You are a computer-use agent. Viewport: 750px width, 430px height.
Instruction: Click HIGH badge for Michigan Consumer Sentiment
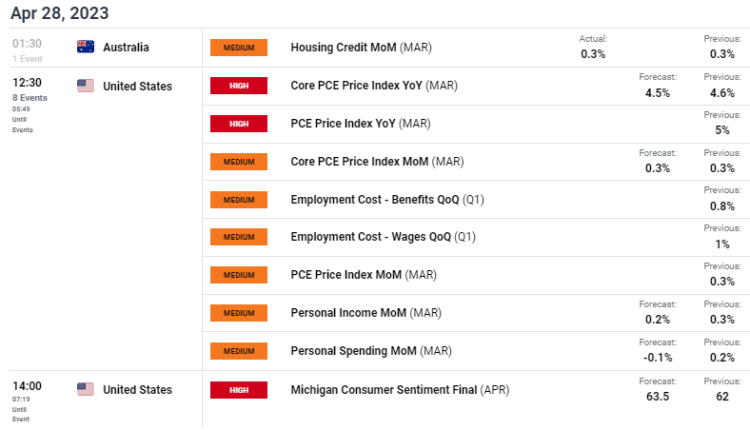[239, 390]
